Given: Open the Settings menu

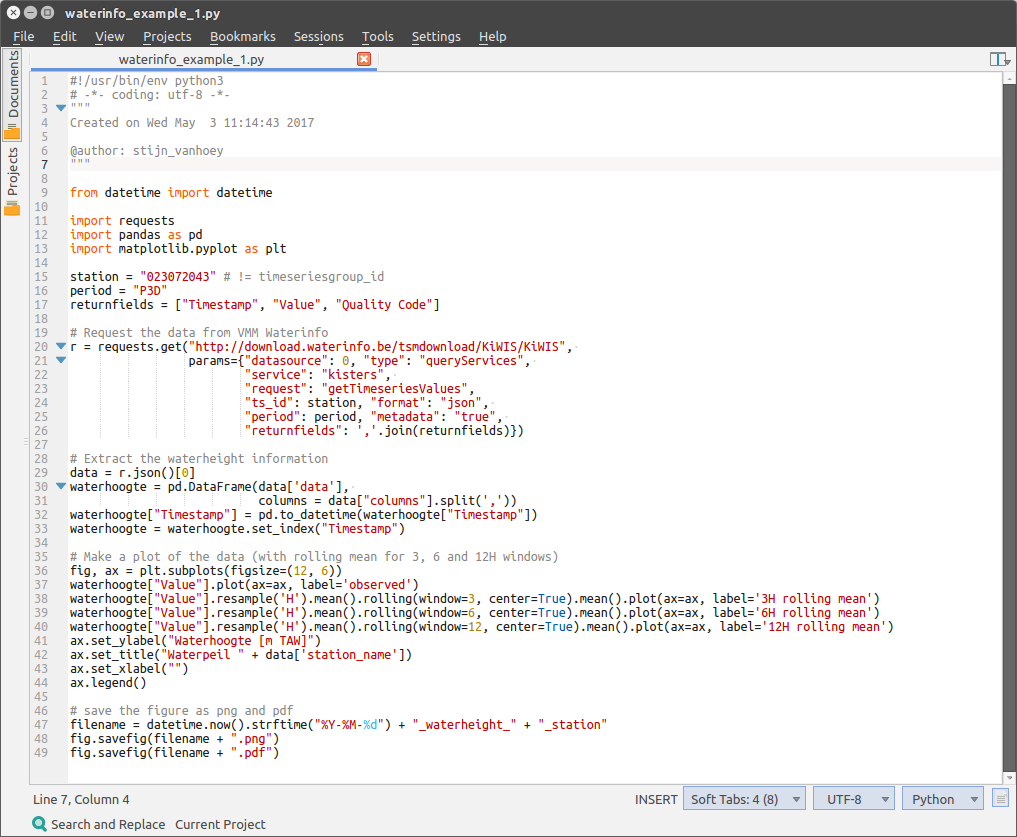Looking at the screenshot, I should pyautogui.click(x=436, y=36).
